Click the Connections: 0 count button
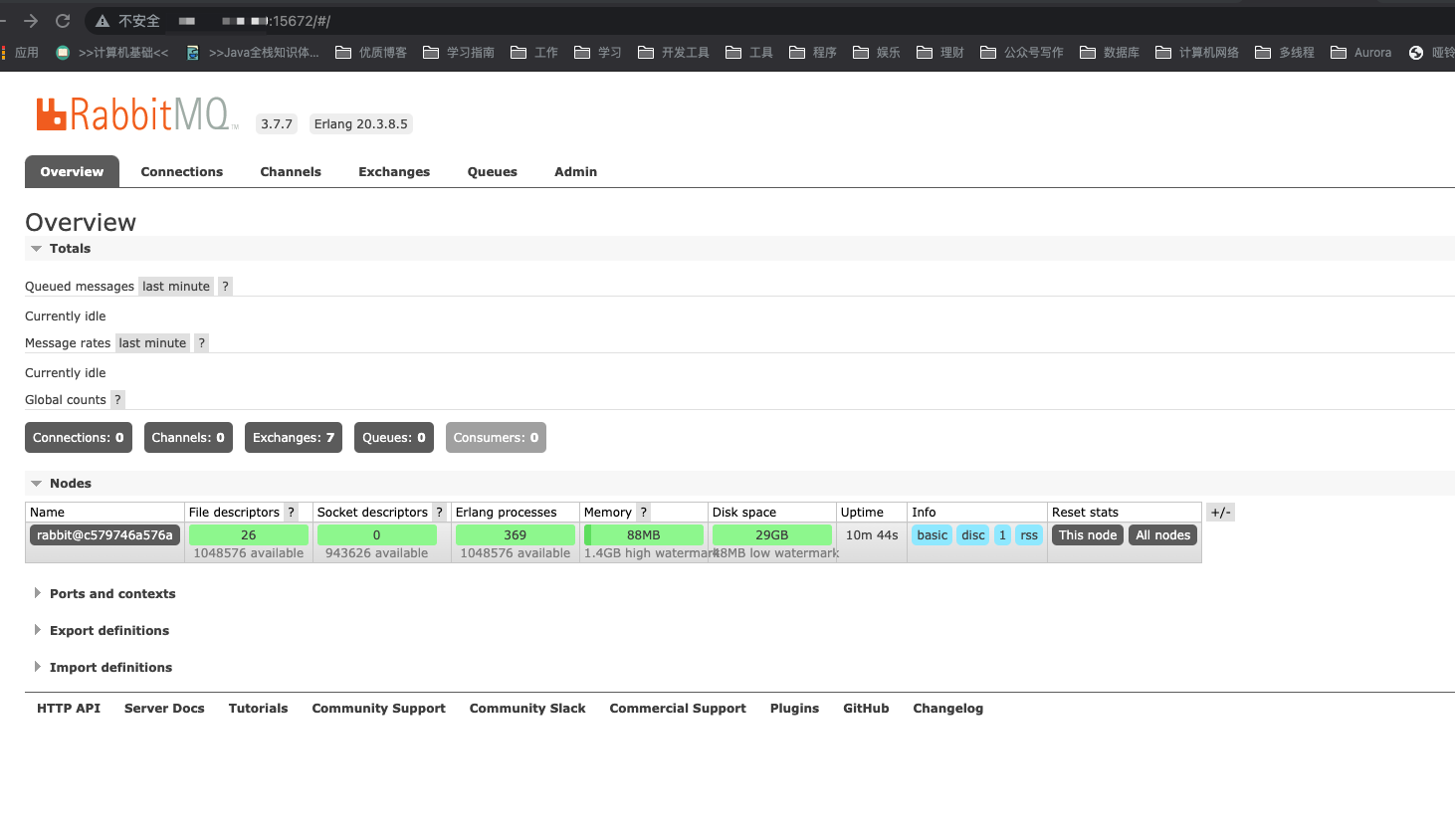The image size is (1455, 840). click(79, 438)
